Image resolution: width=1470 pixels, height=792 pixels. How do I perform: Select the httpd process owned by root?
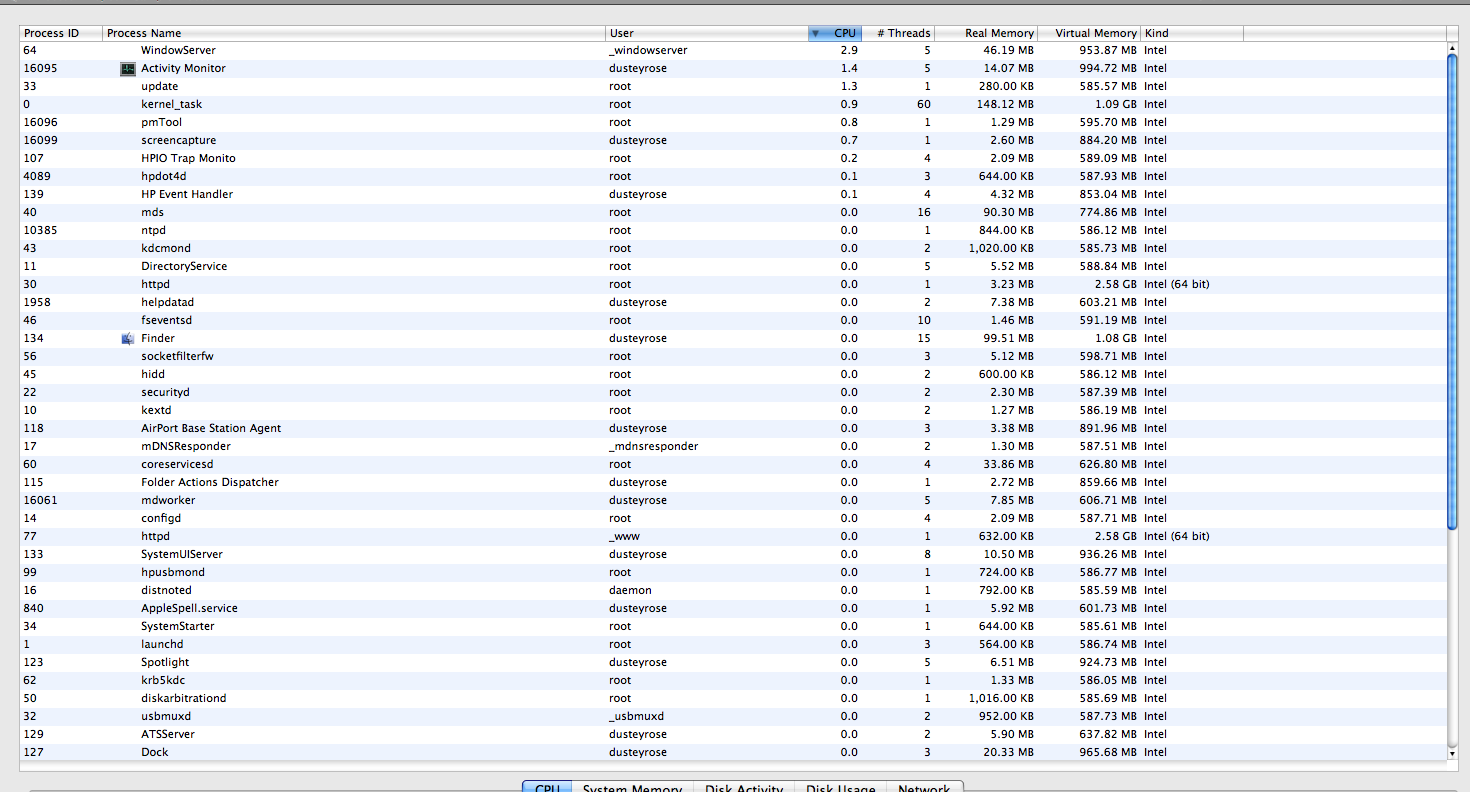[x=733, y=284]
